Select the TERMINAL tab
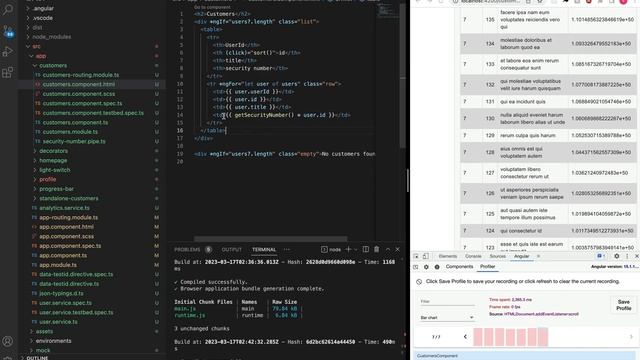The width and height of the screenshot is (640, 360). pyautogui.click(x=264, y=249)
